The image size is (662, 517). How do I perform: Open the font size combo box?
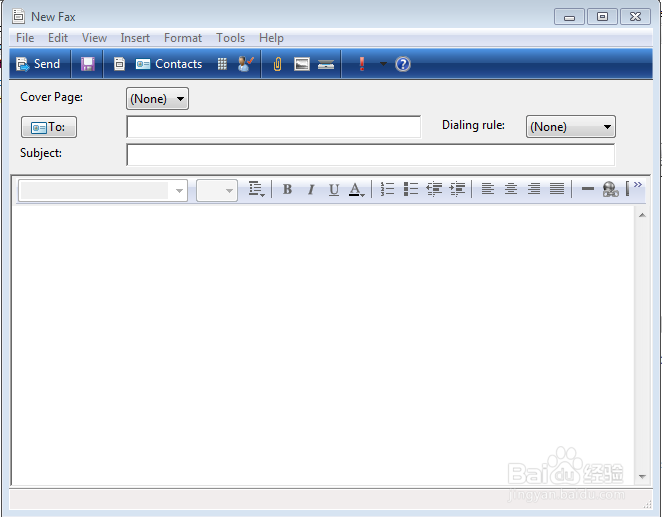[x=217, y=191]
